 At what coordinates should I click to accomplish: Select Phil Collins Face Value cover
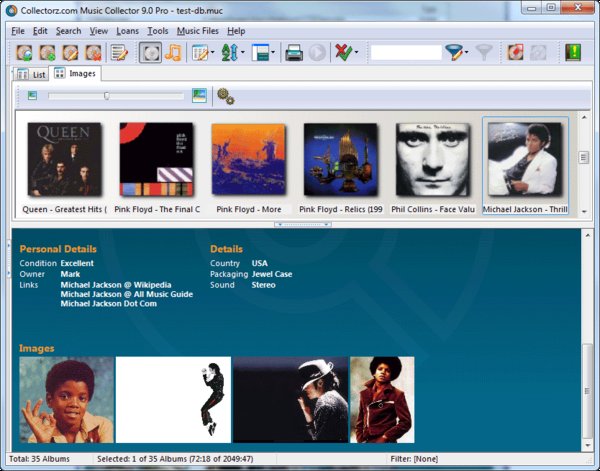433,159
